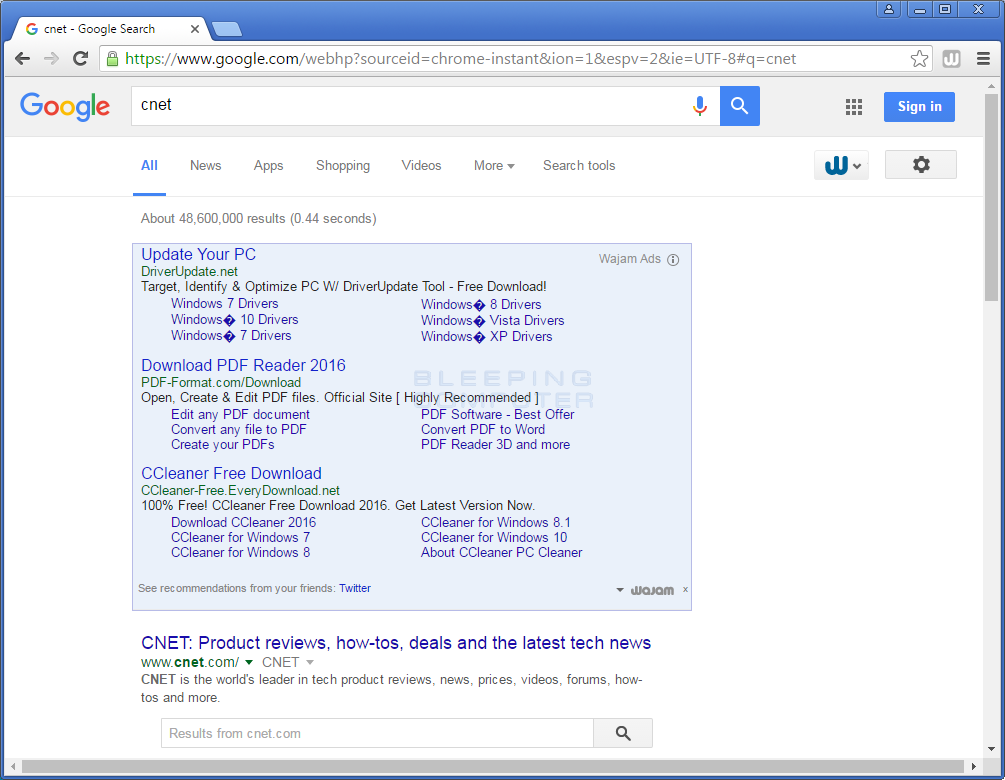
Task: Open the More search categories dropdown
Action: [493, 165]
